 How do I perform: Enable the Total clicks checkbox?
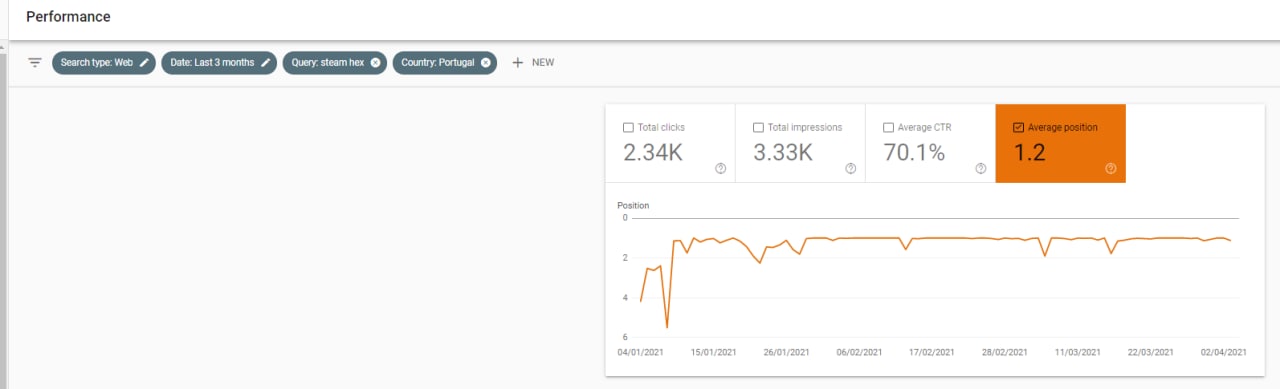(628, 128)
